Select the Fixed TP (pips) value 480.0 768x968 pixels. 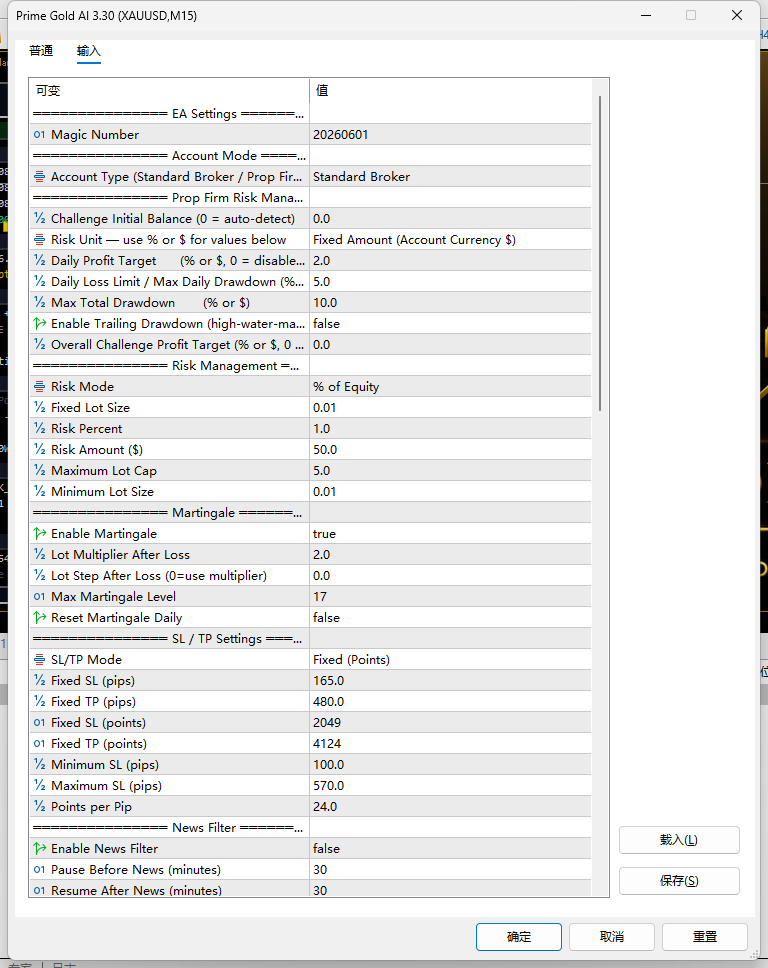click(x=450, y=701)
